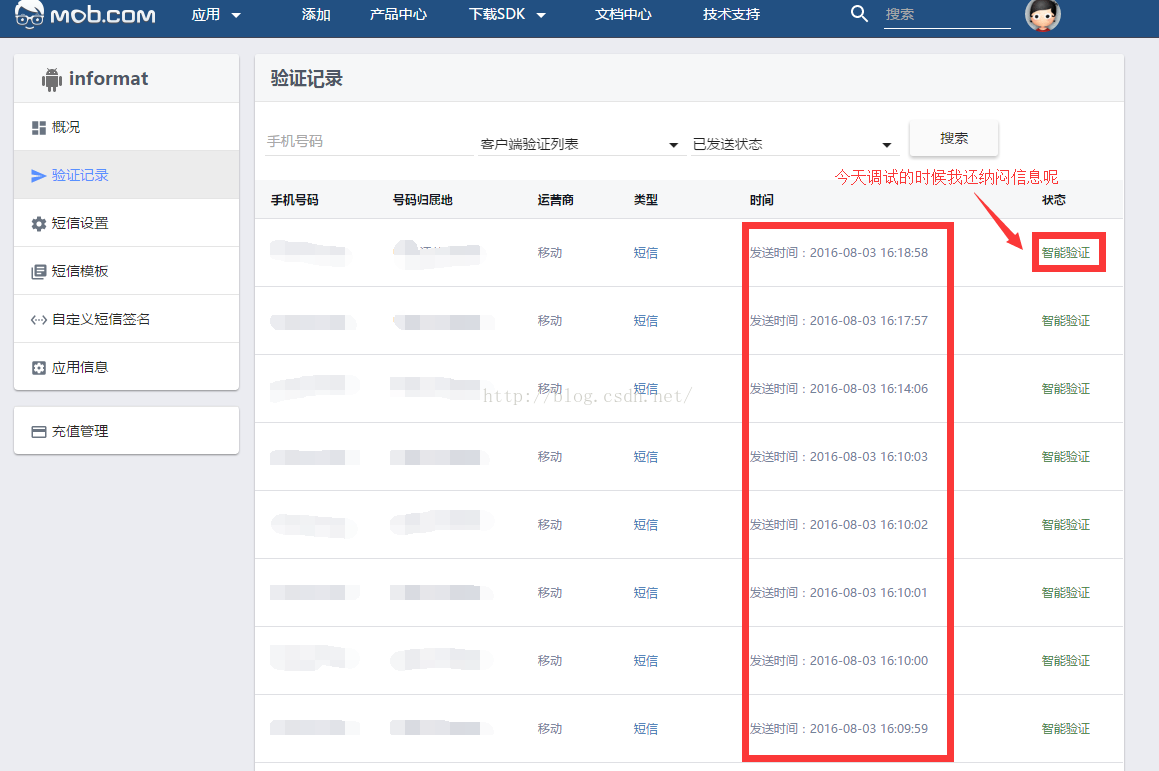Click the 手机号码 column header
Screen dimensions: 1159x771
coord(294,200)
